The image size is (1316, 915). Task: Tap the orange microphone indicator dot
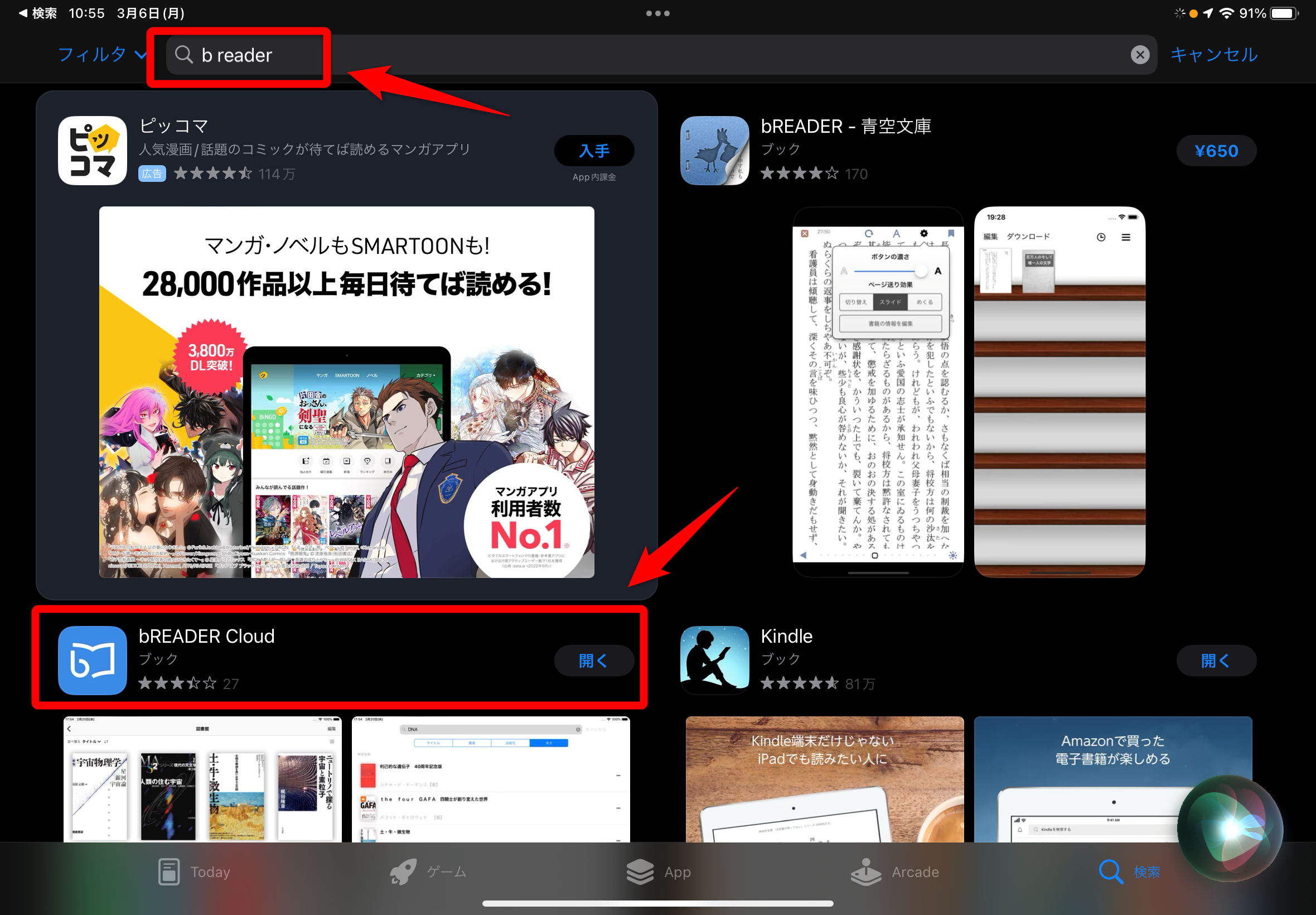point(1193,14)
